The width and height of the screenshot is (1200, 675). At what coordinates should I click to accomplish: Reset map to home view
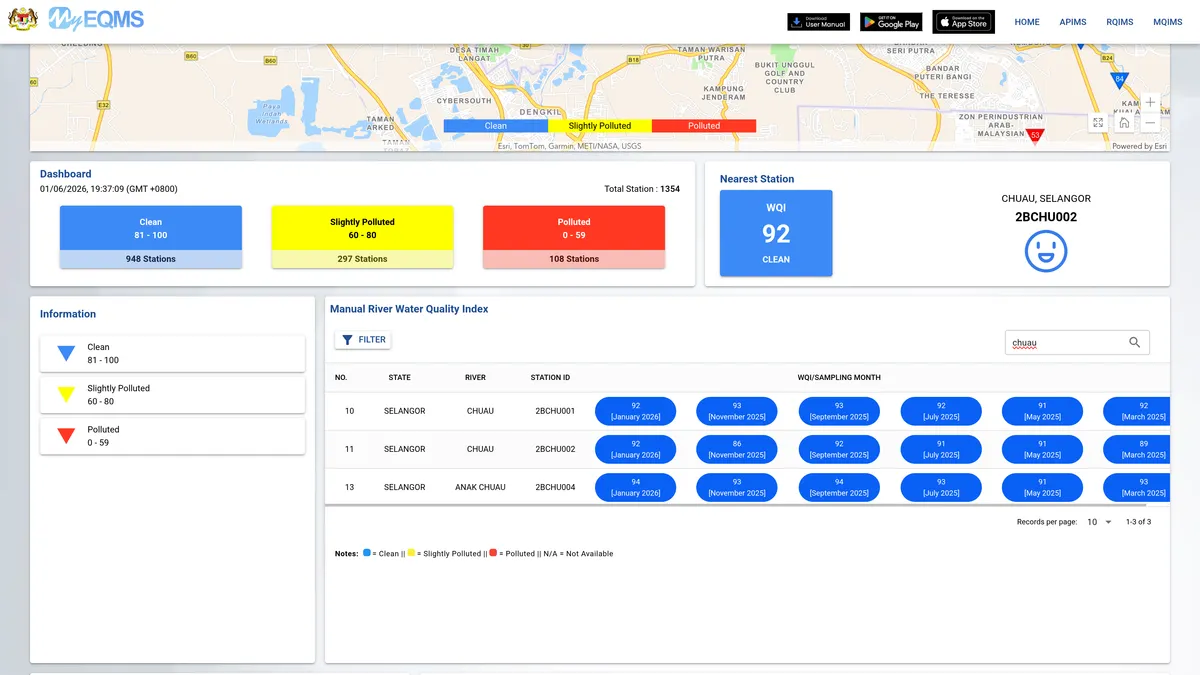1124,122
